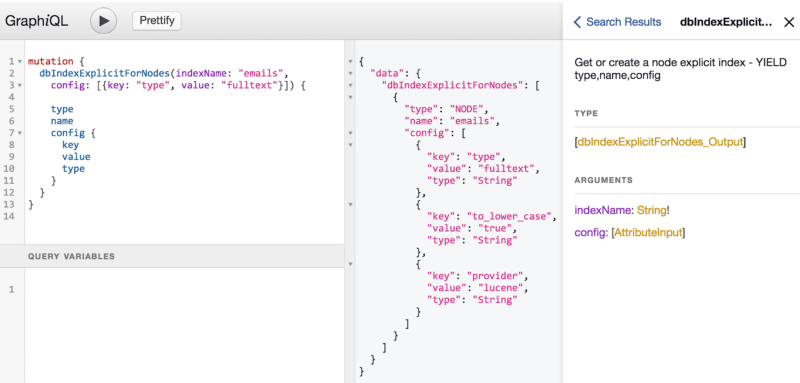Image resolution: width=800 pixels, height=383 pixels.
Task: Click "lucene" value in the results
Action: pos(500,288)
